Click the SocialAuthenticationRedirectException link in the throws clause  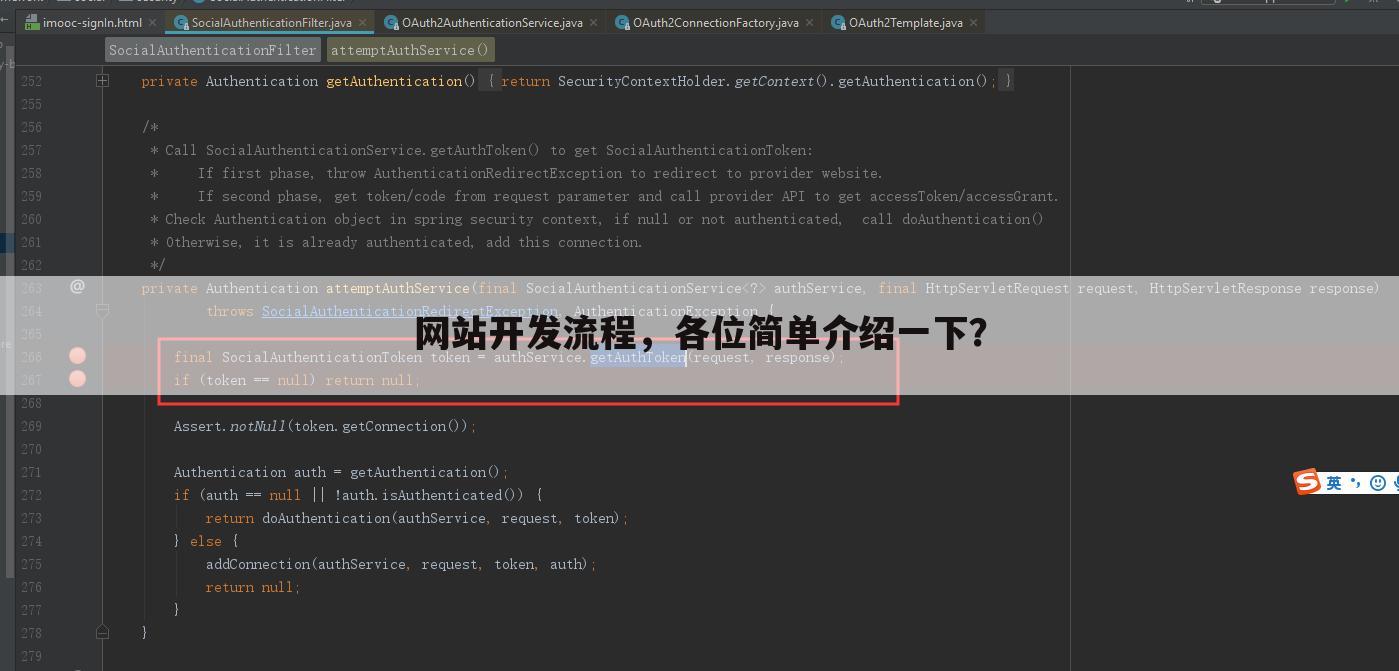409,311
